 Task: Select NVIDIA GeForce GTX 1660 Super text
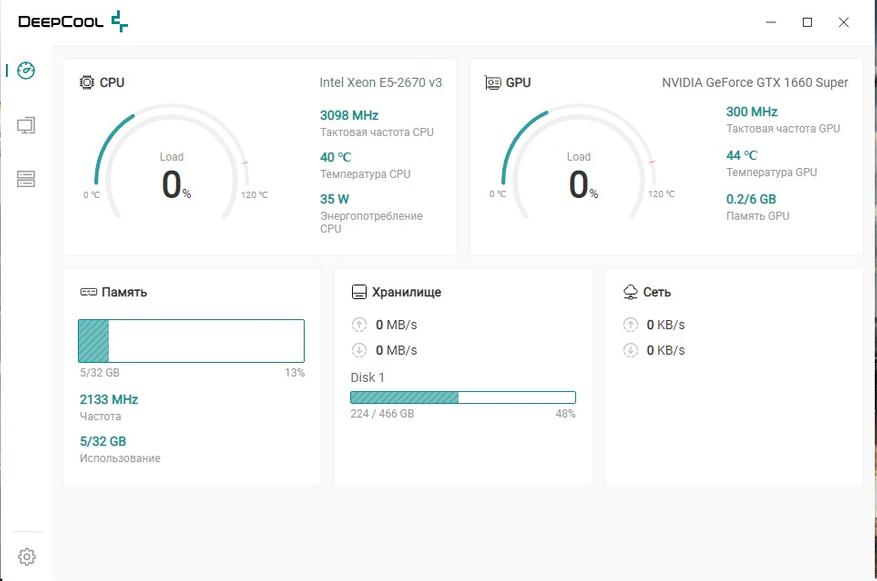[755, 82]
